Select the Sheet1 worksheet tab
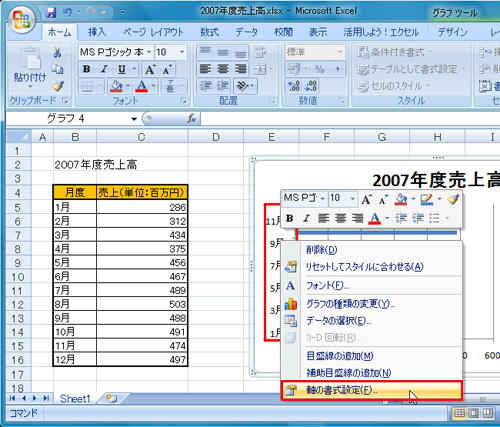 [x=75, y=399]
